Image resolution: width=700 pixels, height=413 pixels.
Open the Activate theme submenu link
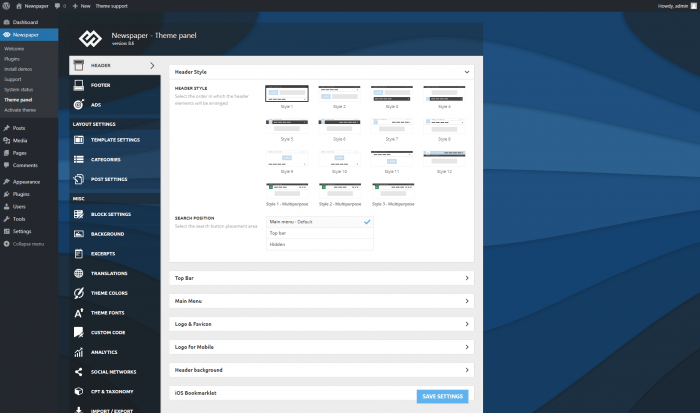click(20, 110)
